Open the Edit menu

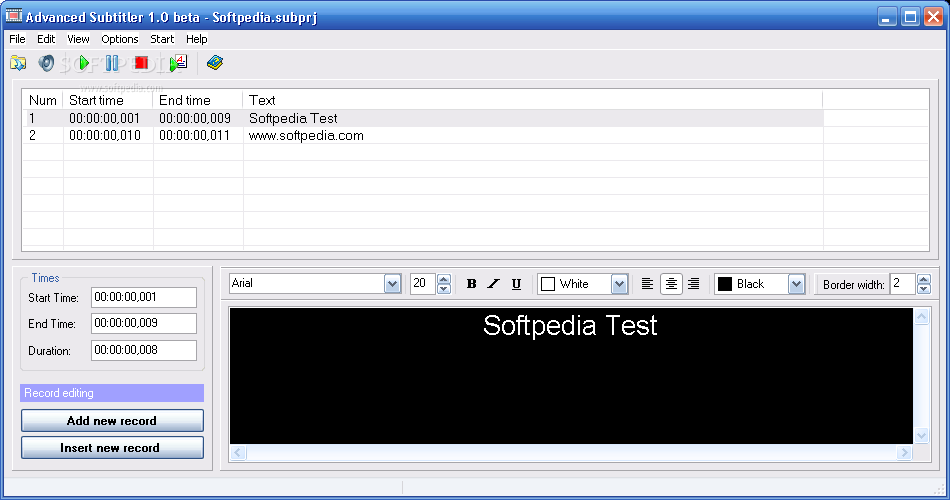(46, 39)
